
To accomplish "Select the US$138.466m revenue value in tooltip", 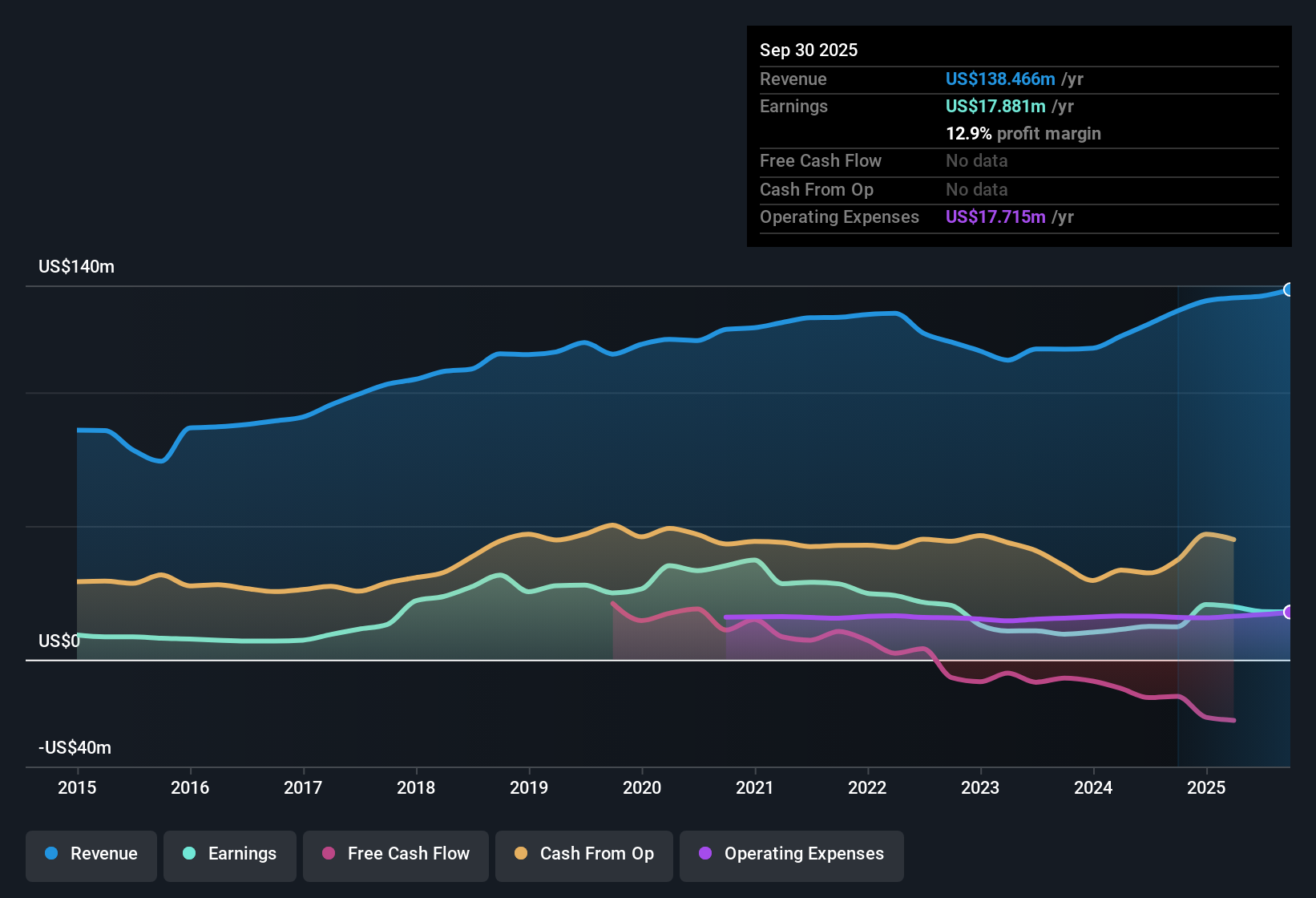I will click(1000, 79).
